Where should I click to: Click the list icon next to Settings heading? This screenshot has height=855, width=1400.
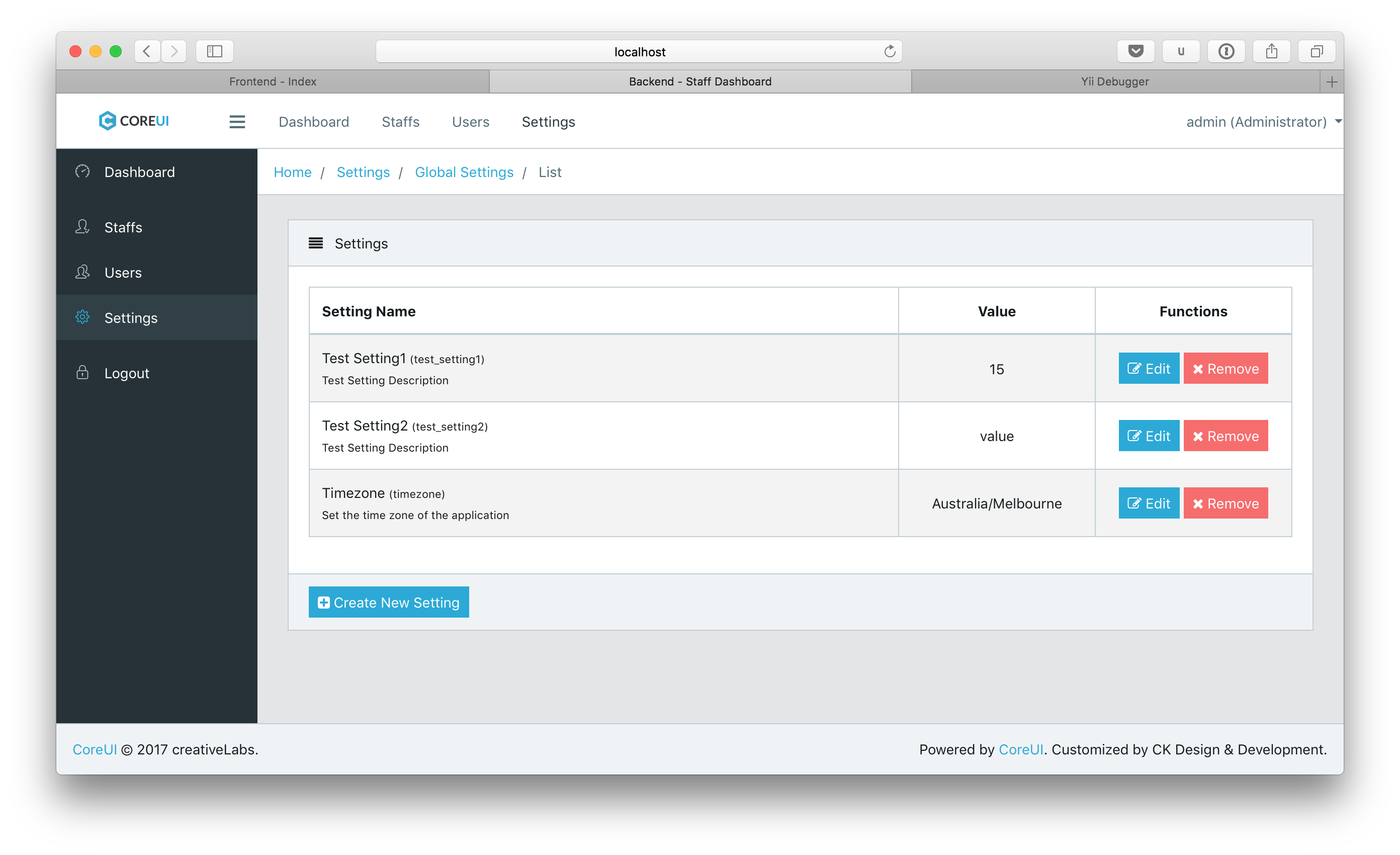315,243
